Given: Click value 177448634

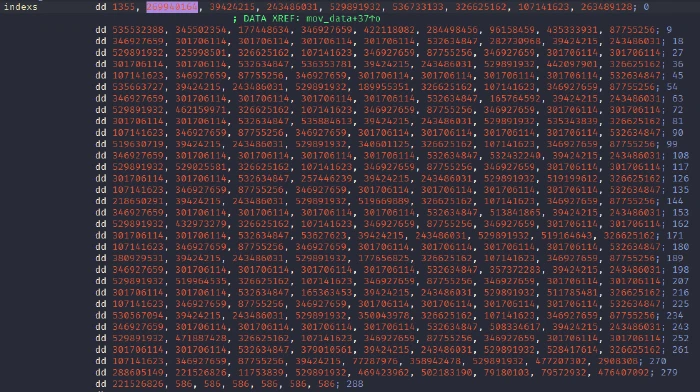Looking at the screenshot, I should [264, 30].
